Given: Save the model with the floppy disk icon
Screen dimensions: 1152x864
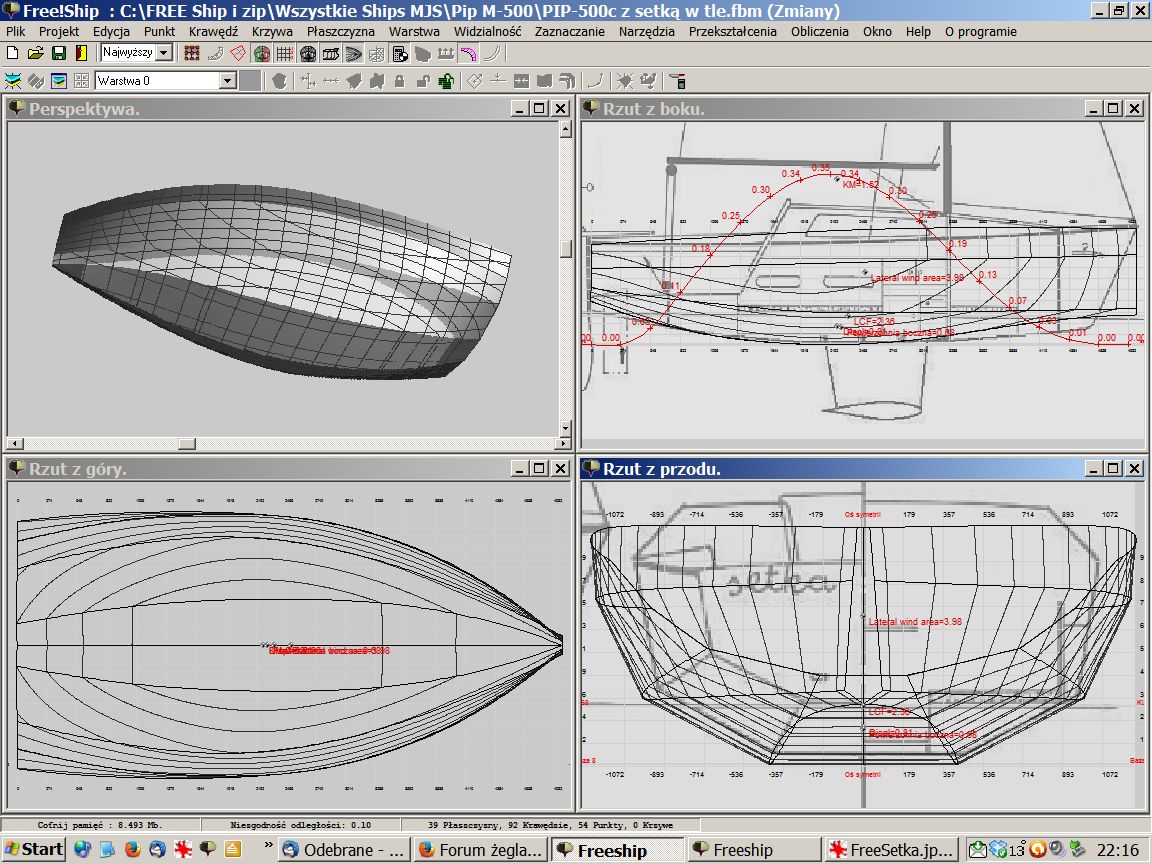Looking at the screenshot, I should pyautogui.click(x=58, y=53).
